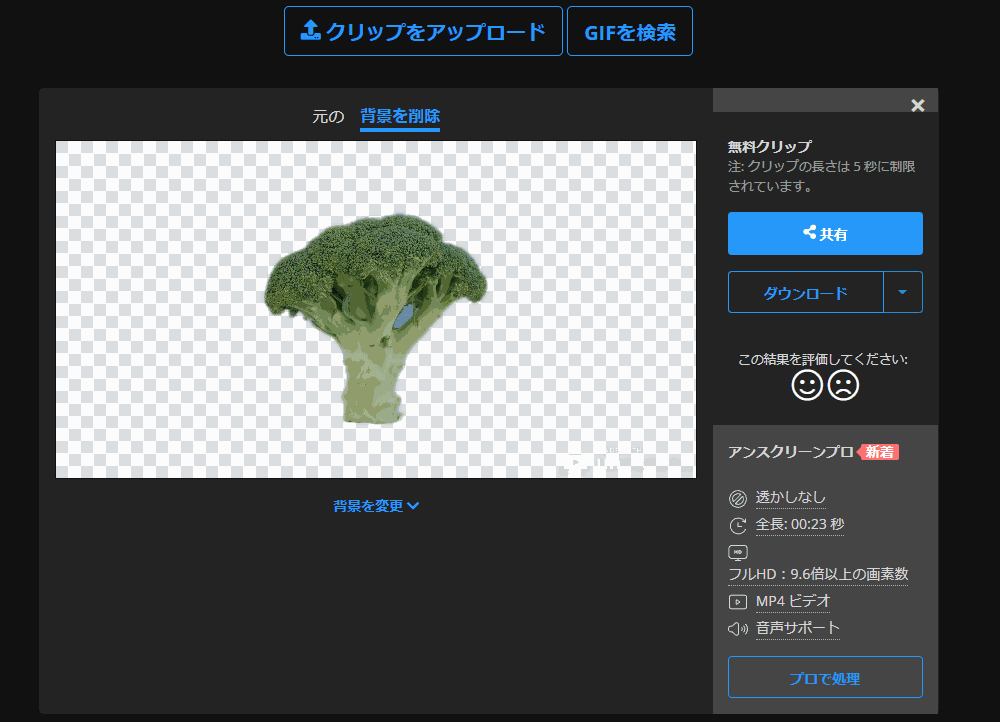Image resolution: width=1000 pixels, height=722 pixels.
Task: Close the result panel with the X
Action: [x=917, y=104]
